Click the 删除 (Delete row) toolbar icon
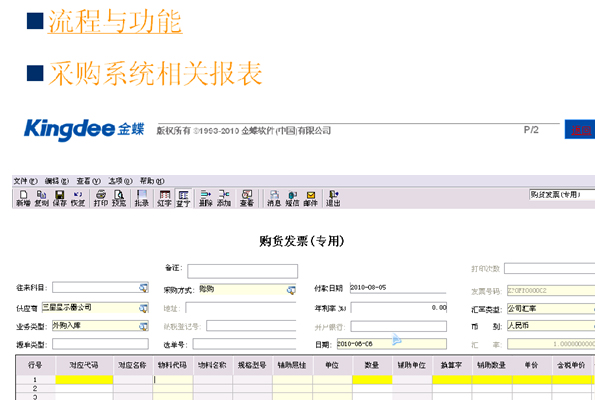Screen dimensions: 595x400 [206, 198]
